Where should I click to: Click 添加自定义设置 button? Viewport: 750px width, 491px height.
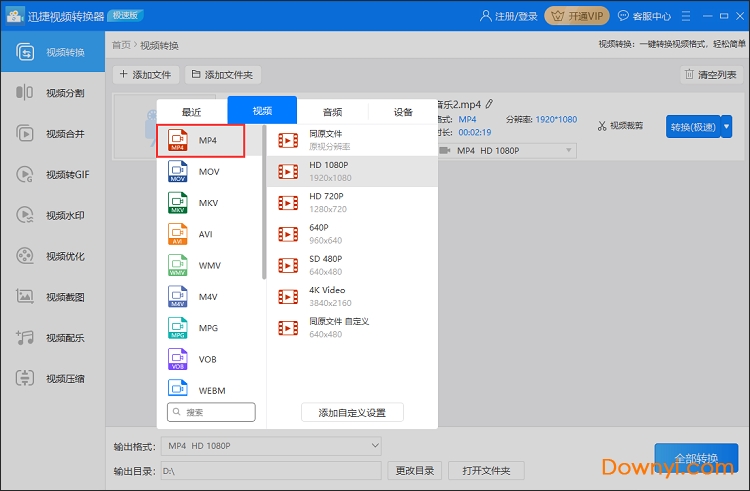point(352,413)
